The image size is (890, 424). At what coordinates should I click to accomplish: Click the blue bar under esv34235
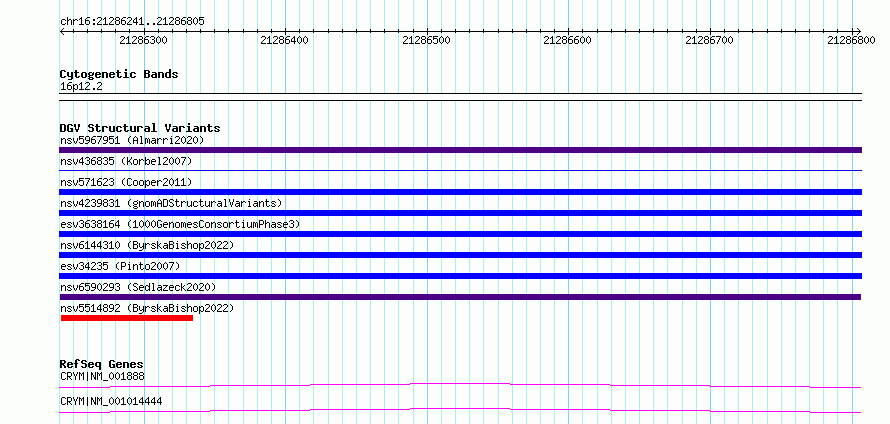click(x=460, y=276)
